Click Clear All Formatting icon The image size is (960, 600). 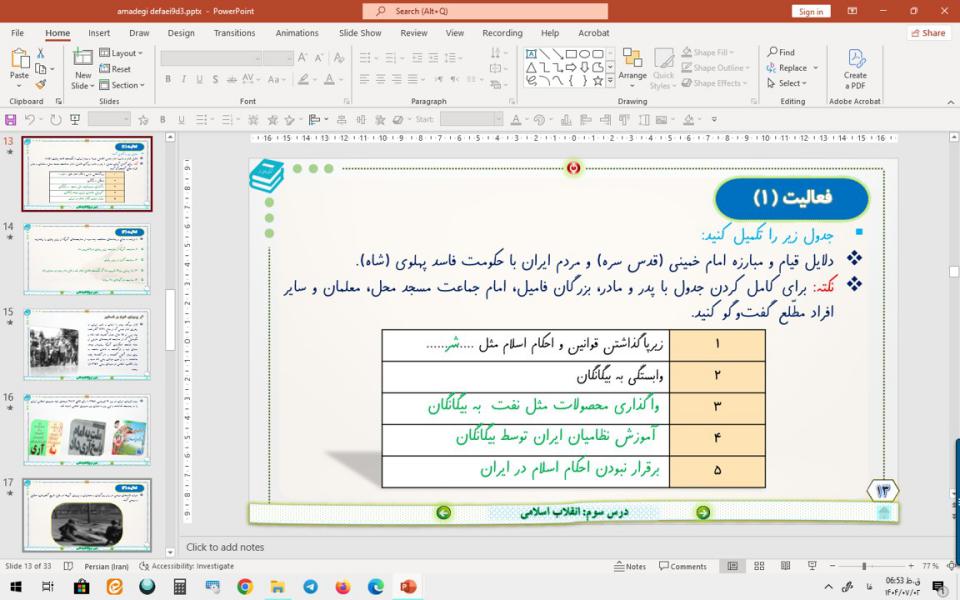[339, 58]
